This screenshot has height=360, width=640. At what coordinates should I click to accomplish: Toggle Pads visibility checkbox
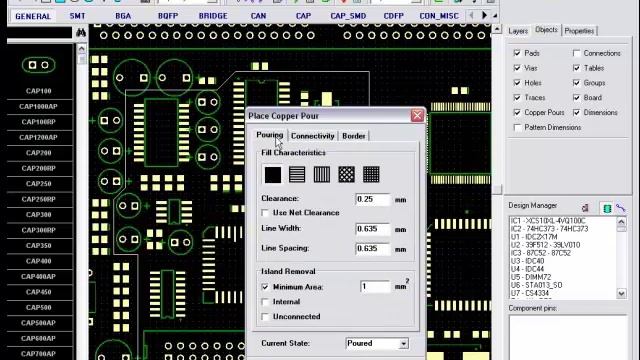(x=517, y=53)
